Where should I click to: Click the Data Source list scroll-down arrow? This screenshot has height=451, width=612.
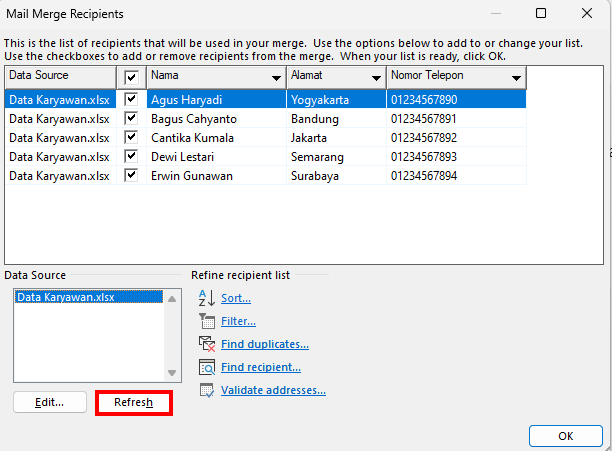tap(172, 373)
